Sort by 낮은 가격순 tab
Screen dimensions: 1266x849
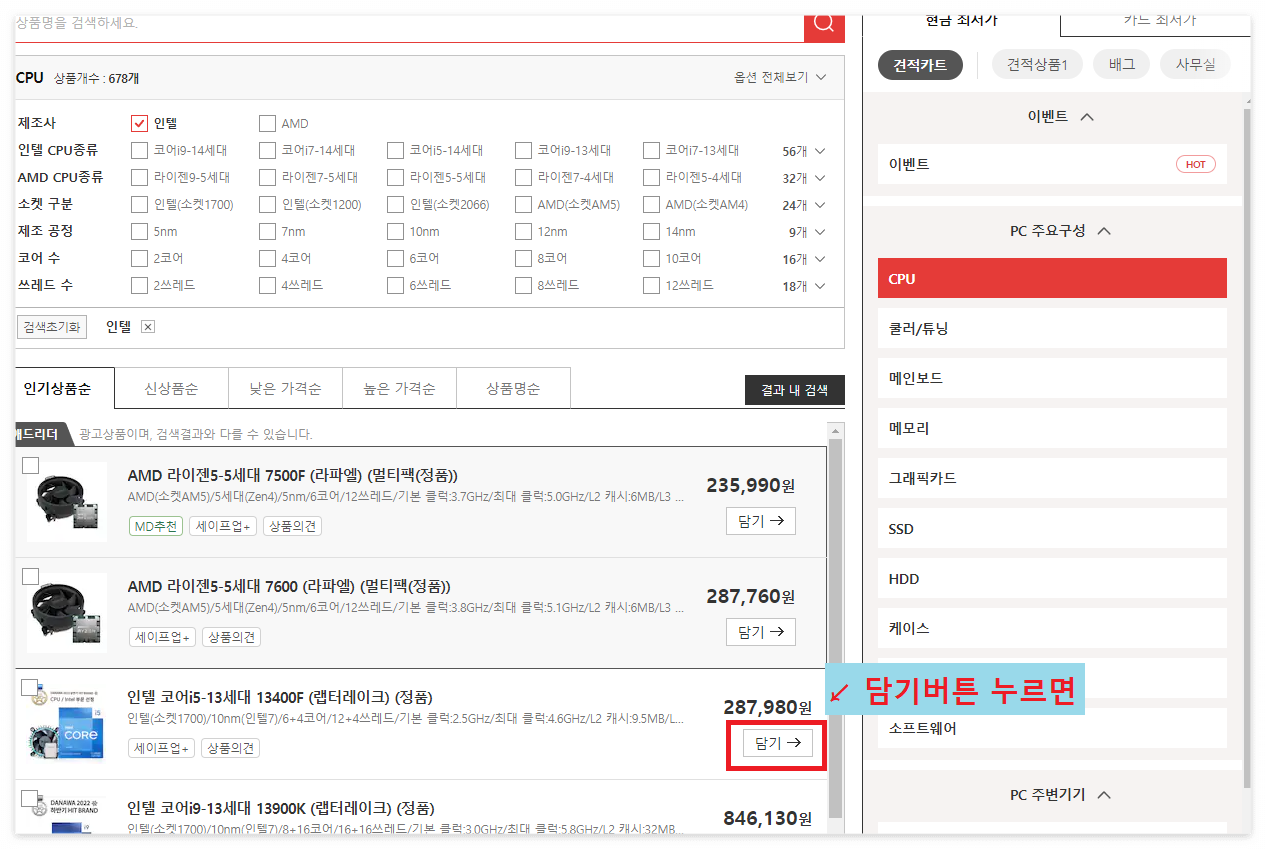285,388
